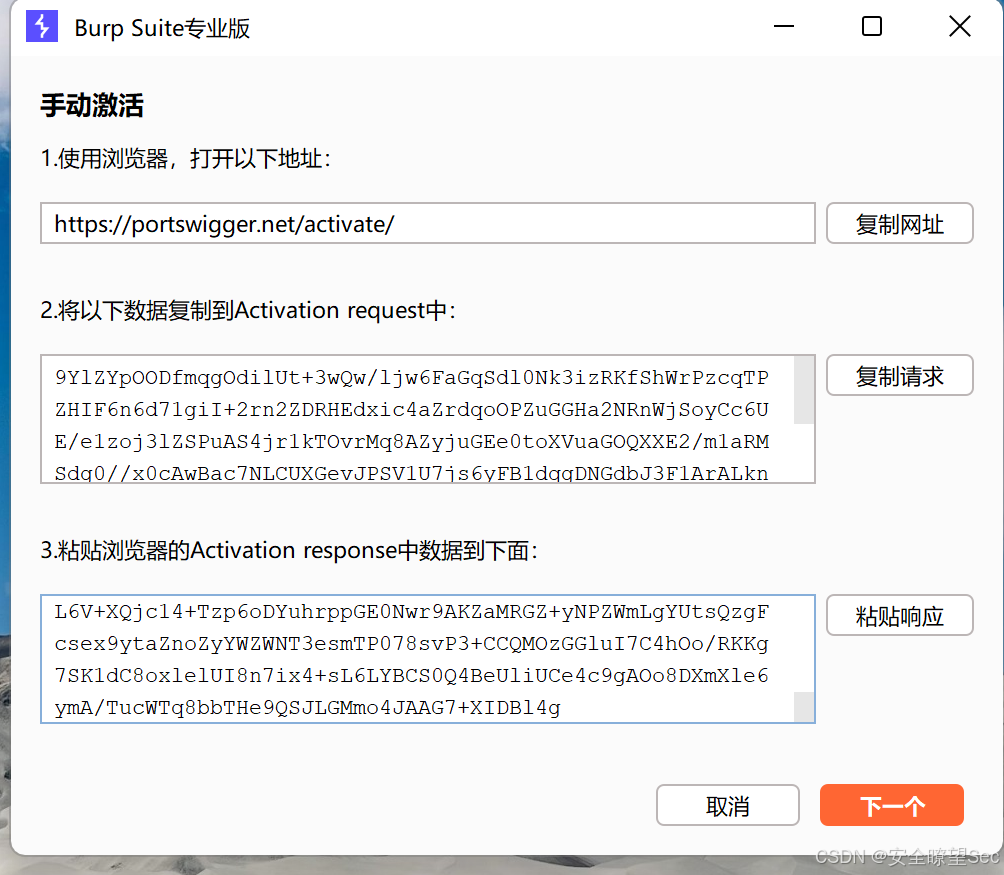Copy the activation URL with 复制网址

(x=900, y=223)
